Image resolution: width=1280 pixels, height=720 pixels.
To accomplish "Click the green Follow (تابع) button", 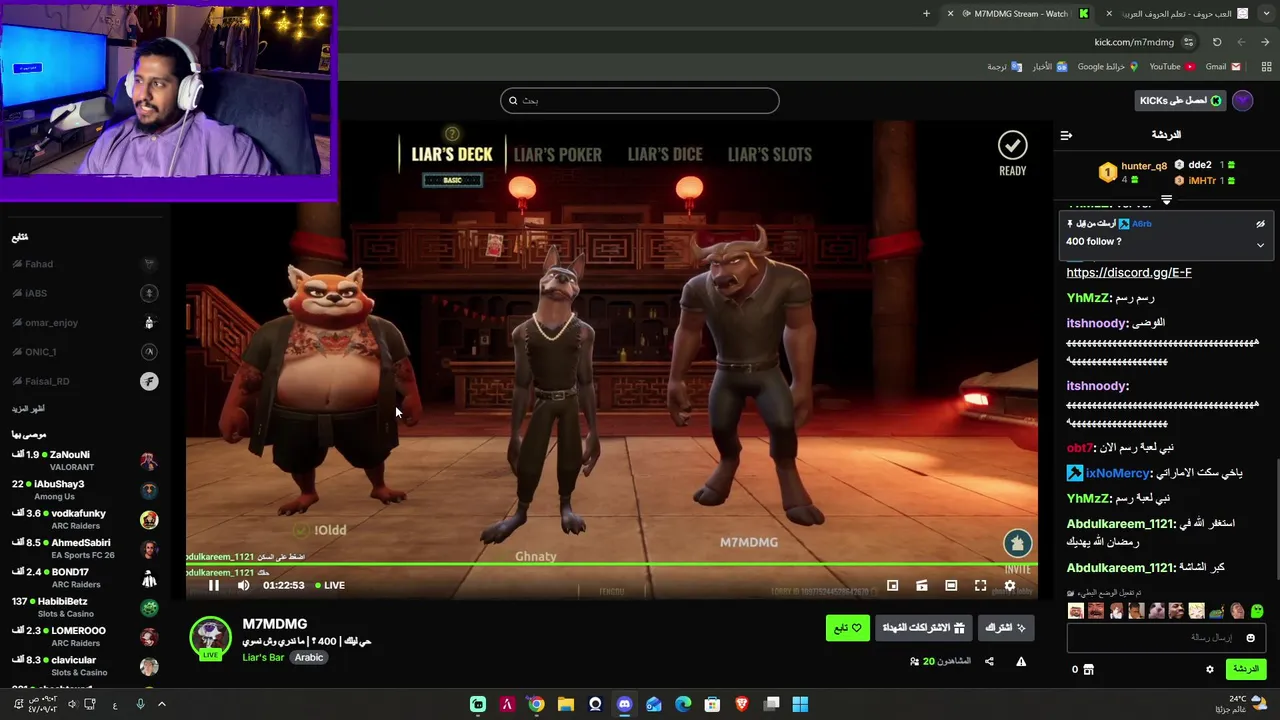I will point(848,628).
